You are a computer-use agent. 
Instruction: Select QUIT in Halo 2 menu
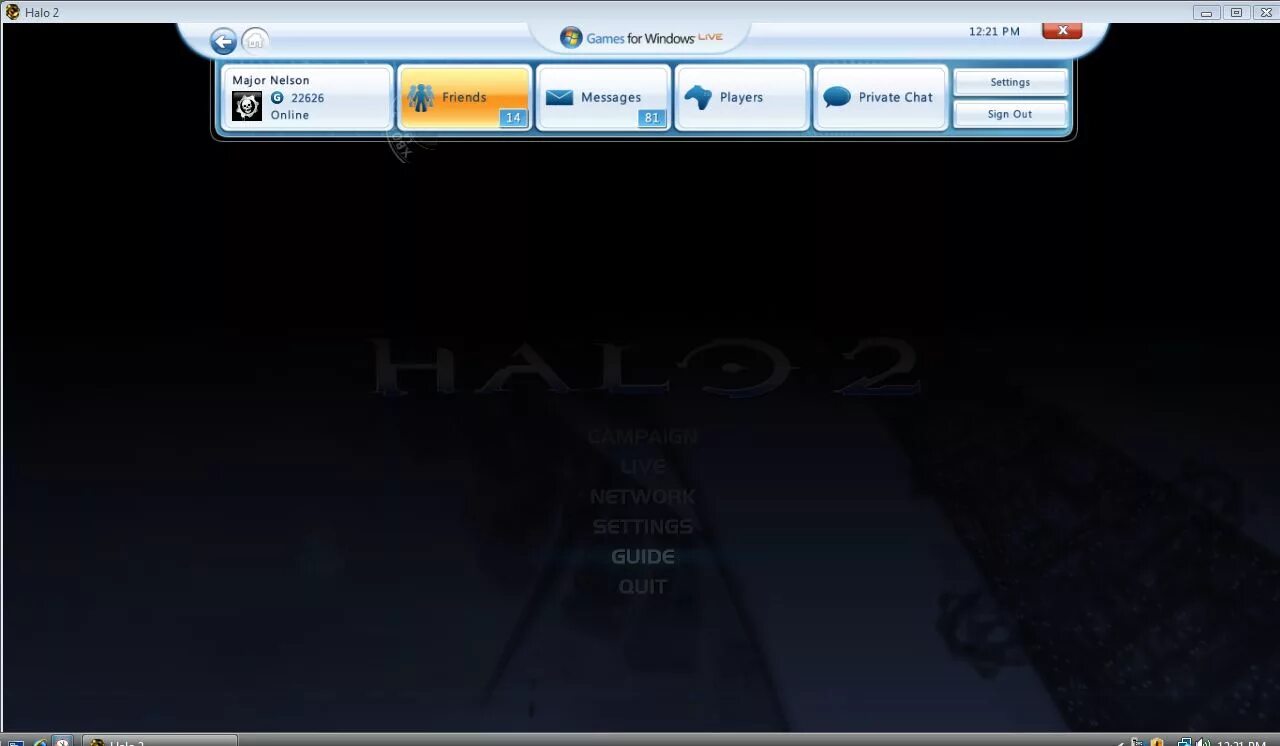643,587
